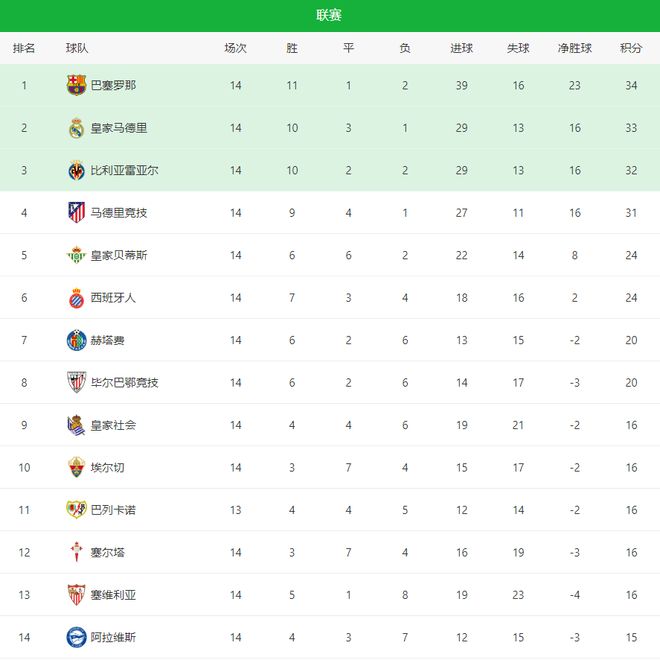Click the Real Madrid club crest icon

click(76, 128)
